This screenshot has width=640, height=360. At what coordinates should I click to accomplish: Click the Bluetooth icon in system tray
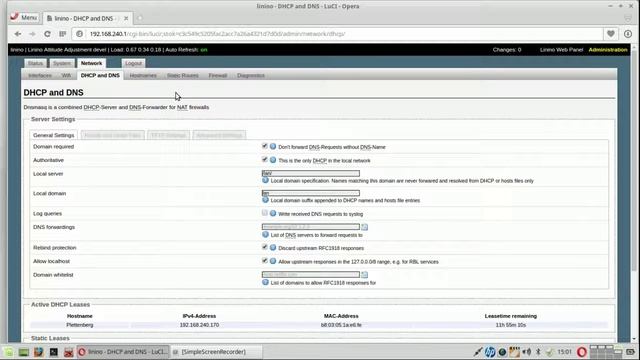point(538,352)
